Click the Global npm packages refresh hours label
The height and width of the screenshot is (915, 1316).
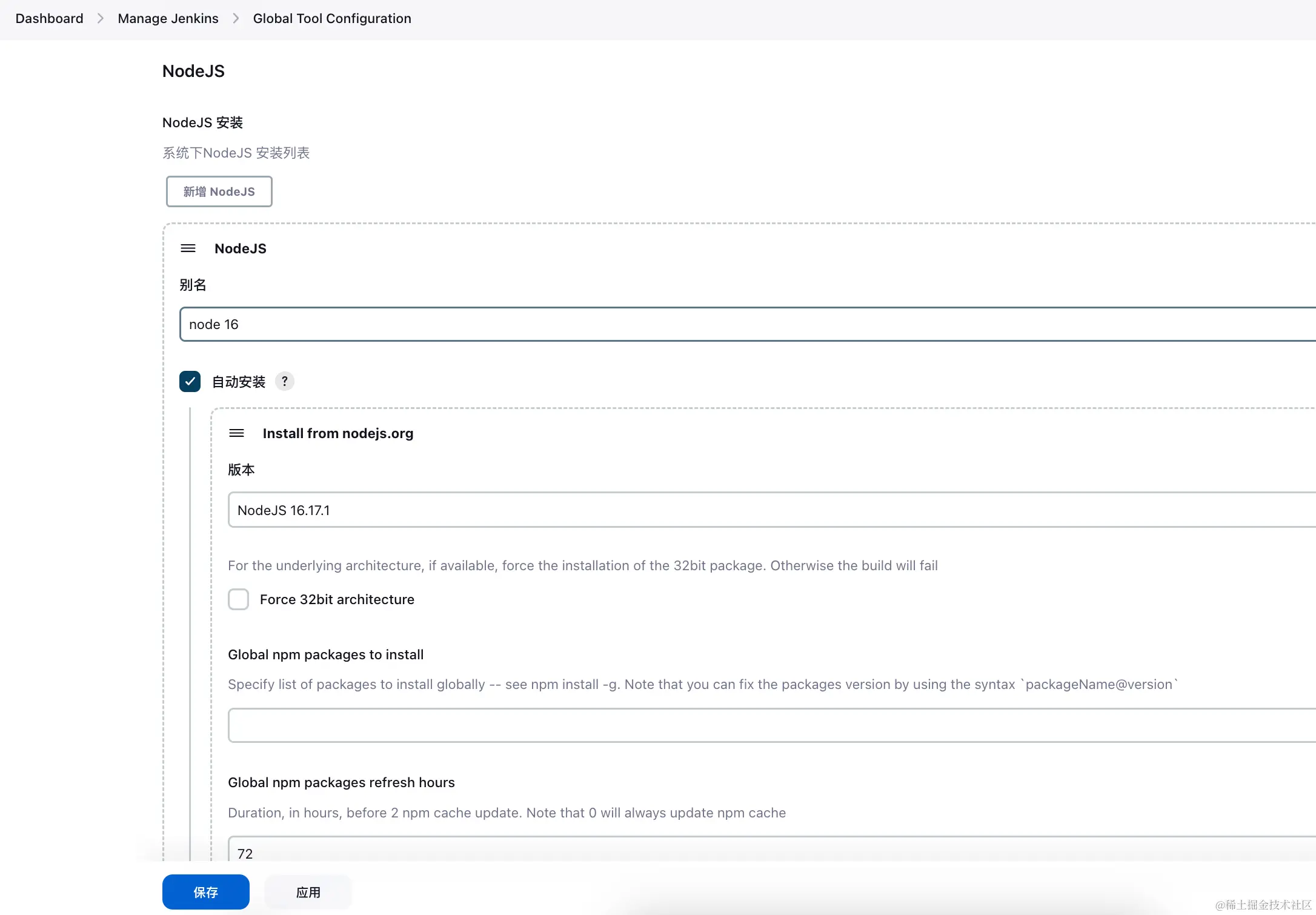point(341,782)
